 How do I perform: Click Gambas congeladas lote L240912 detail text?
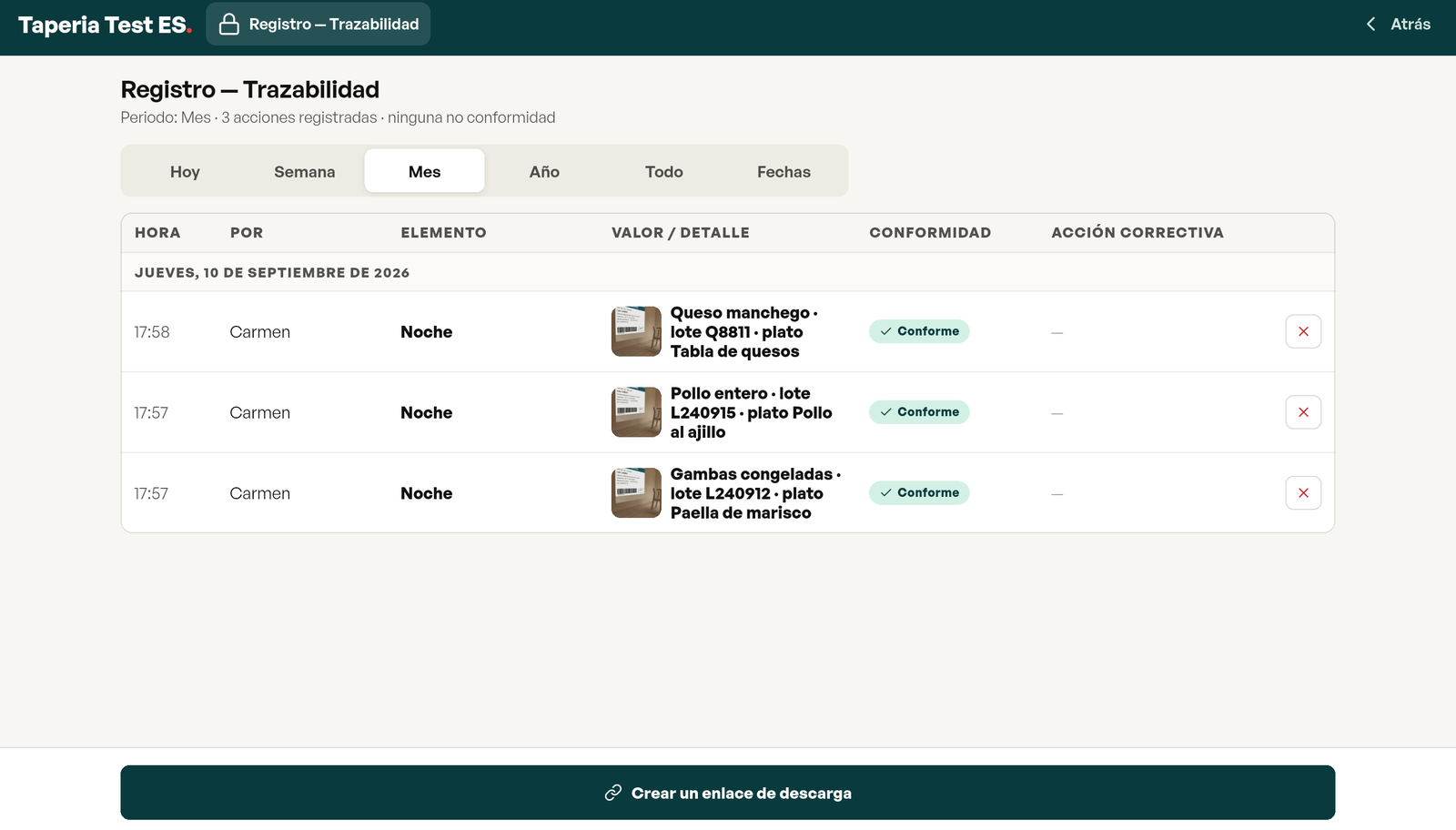tap(755, 493)
